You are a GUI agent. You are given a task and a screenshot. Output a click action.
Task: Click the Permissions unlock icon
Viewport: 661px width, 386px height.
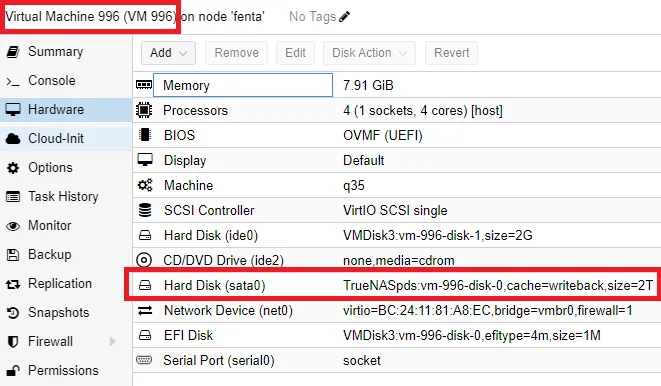(13, 370)
